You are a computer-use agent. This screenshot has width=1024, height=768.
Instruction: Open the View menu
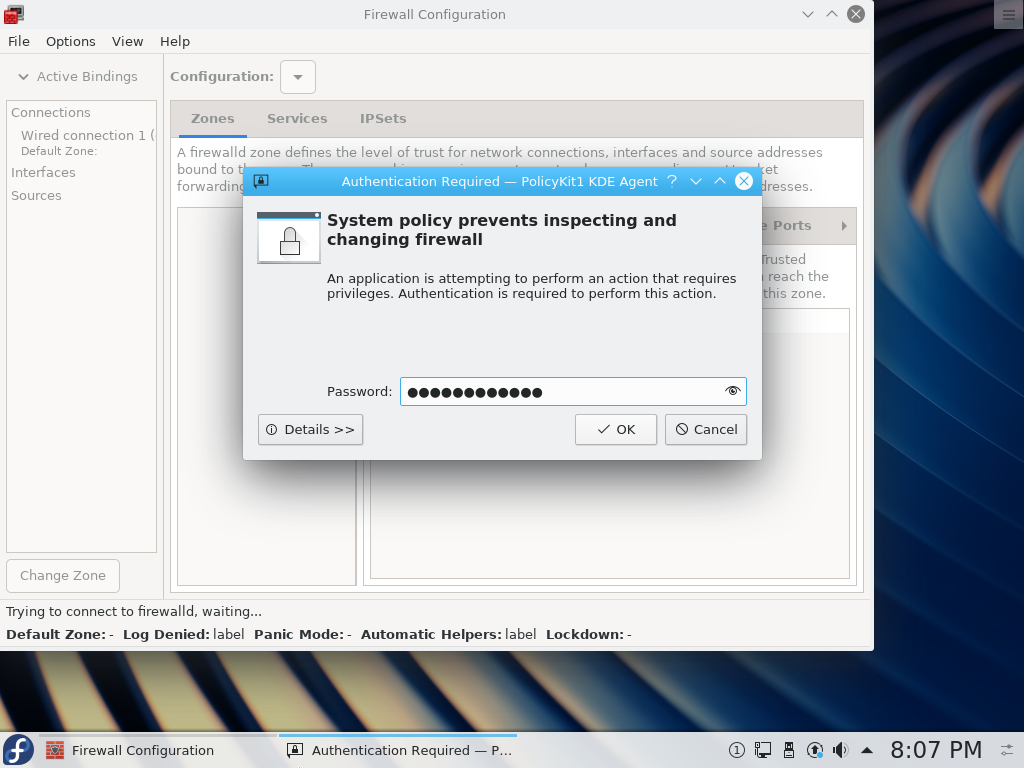tap(127, 41)
